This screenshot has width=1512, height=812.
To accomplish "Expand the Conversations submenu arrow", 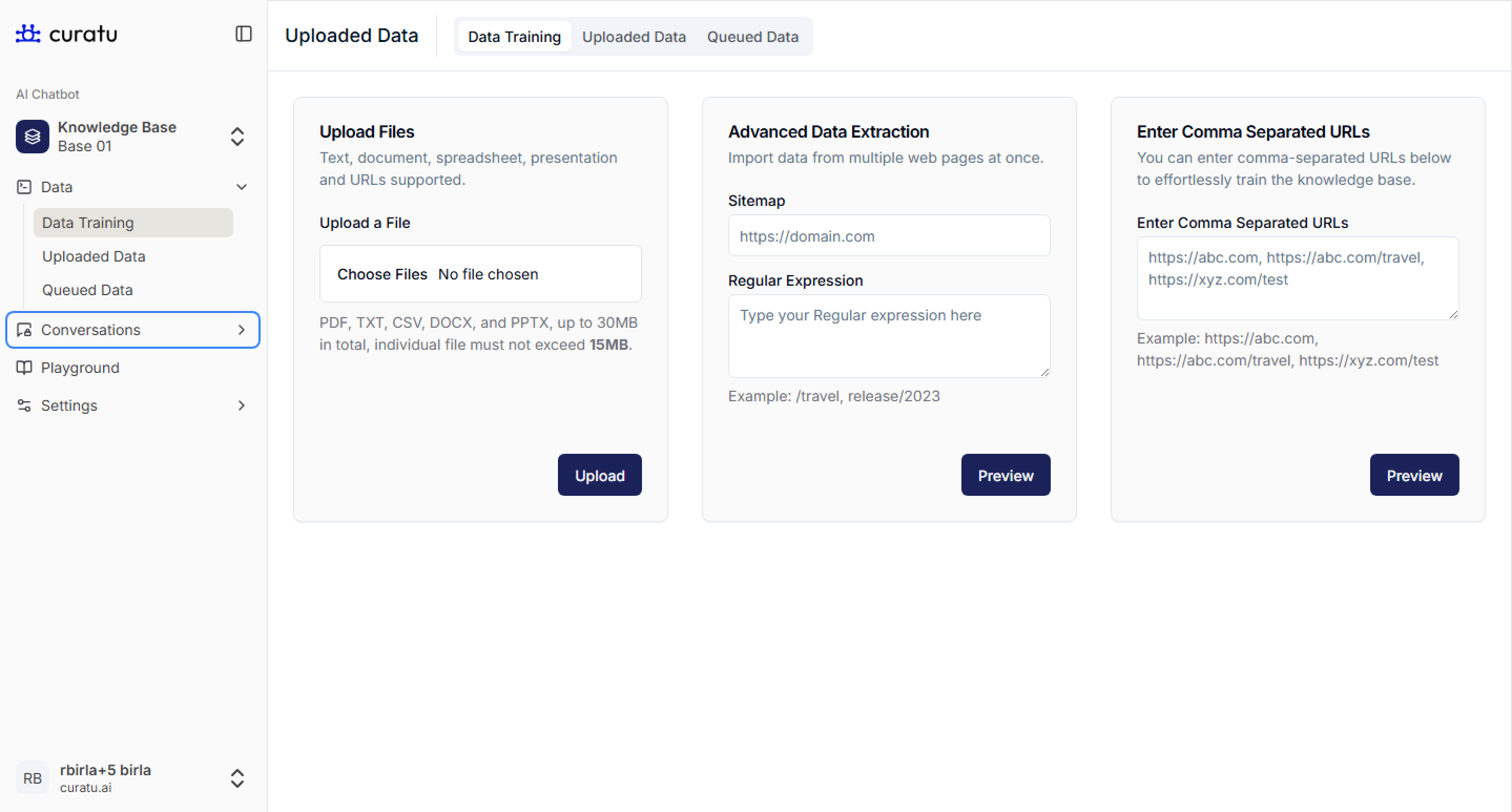I will point(241,330).
